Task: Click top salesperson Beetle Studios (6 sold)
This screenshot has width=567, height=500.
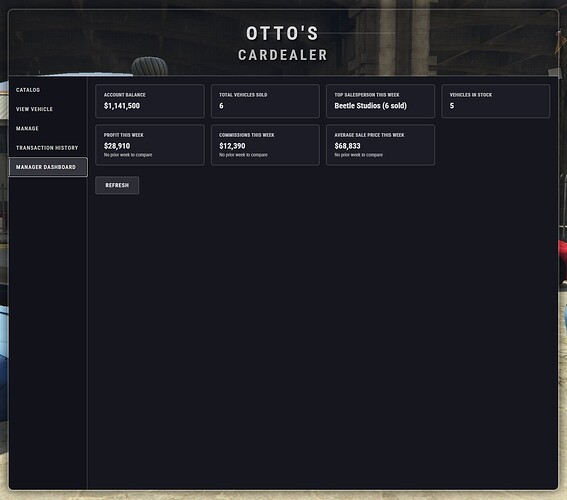Action: [x=371, y=106]
